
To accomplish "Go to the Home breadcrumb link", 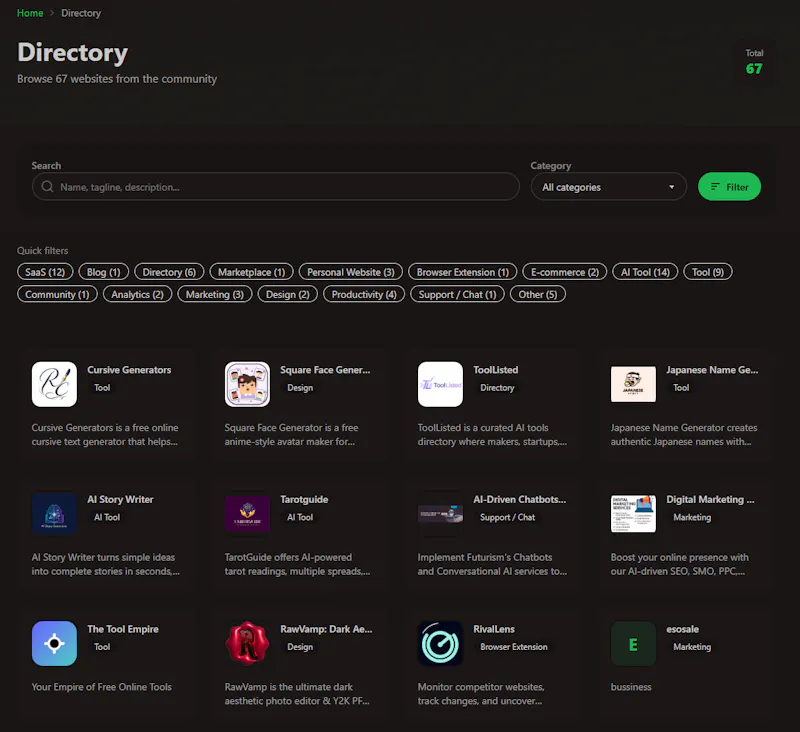I will [30, 13].
